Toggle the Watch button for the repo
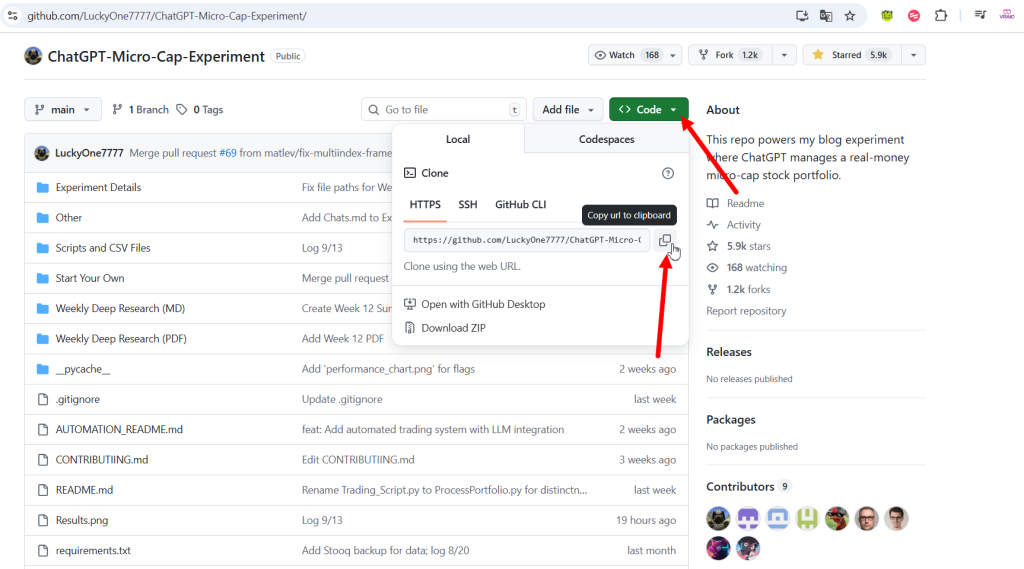1024x569 pixels. (625, 55)
